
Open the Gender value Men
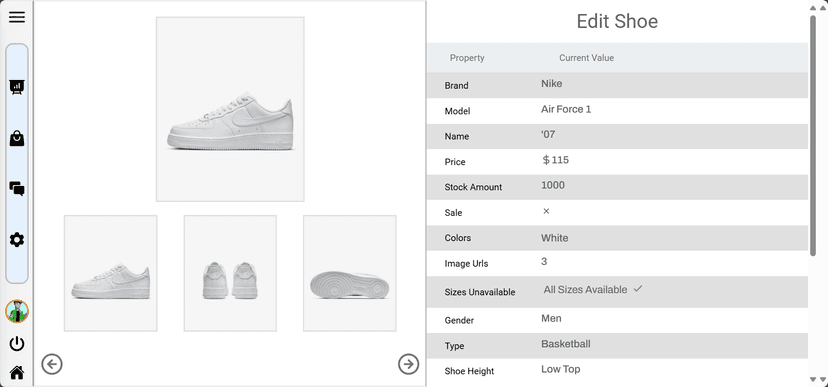551,318
